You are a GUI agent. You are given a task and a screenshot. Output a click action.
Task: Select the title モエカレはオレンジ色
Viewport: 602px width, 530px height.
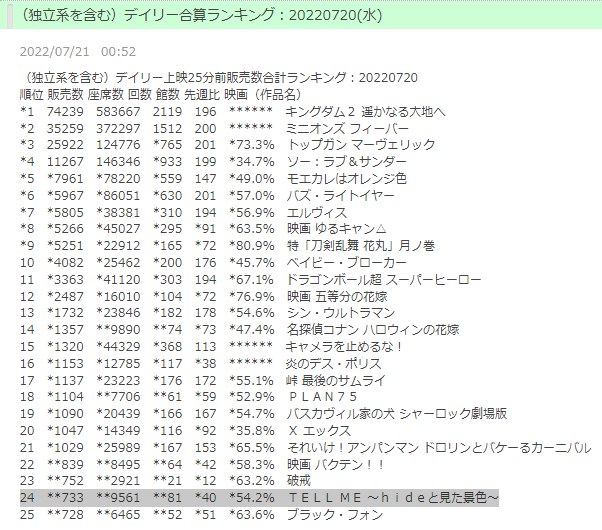click(x=347, y=179)
